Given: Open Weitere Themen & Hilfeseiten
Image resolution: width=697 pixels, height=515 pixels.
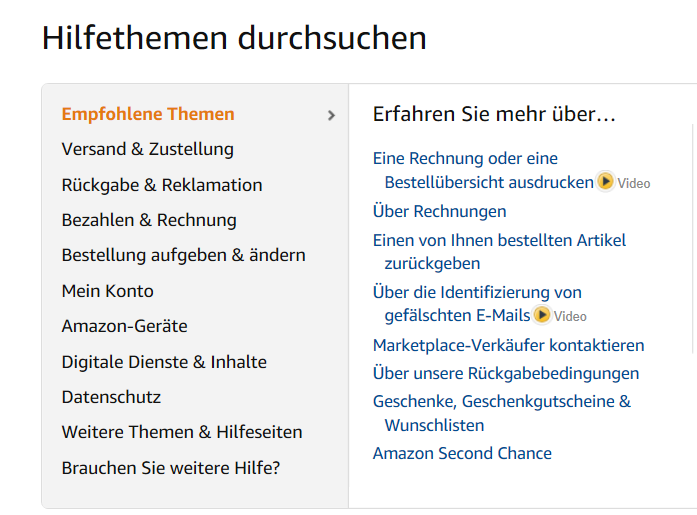Looking at the screenshot, I should pos(182,432).
